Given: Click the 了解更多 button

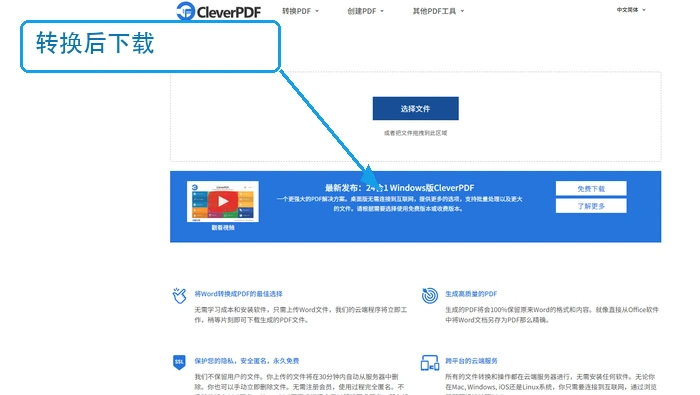Looking at the screenshot, I should [x=591, y=206].
